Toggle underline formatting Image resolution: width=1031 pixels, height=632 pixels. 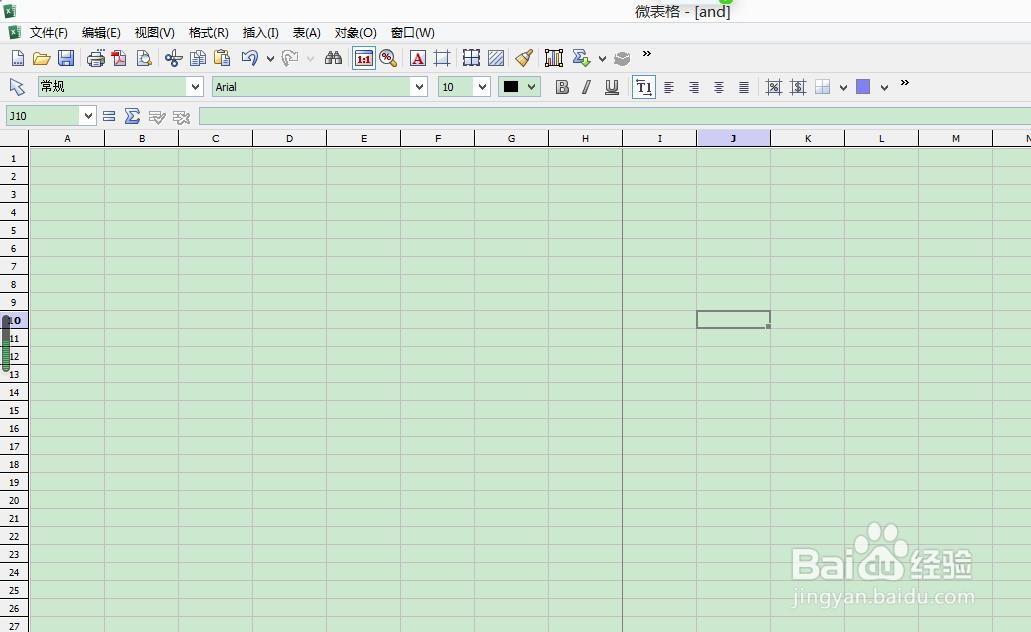click(611, 87)
